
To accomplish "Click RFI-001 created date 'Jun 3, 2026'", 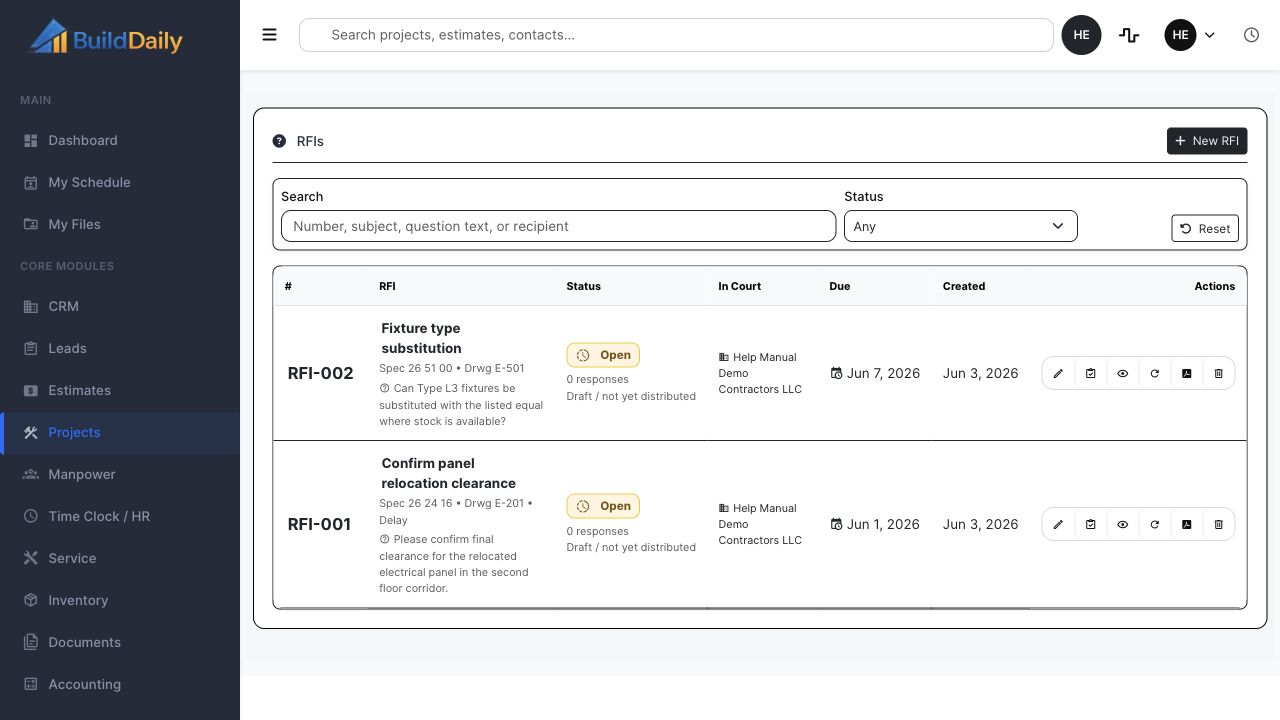I will click(980, 524).
